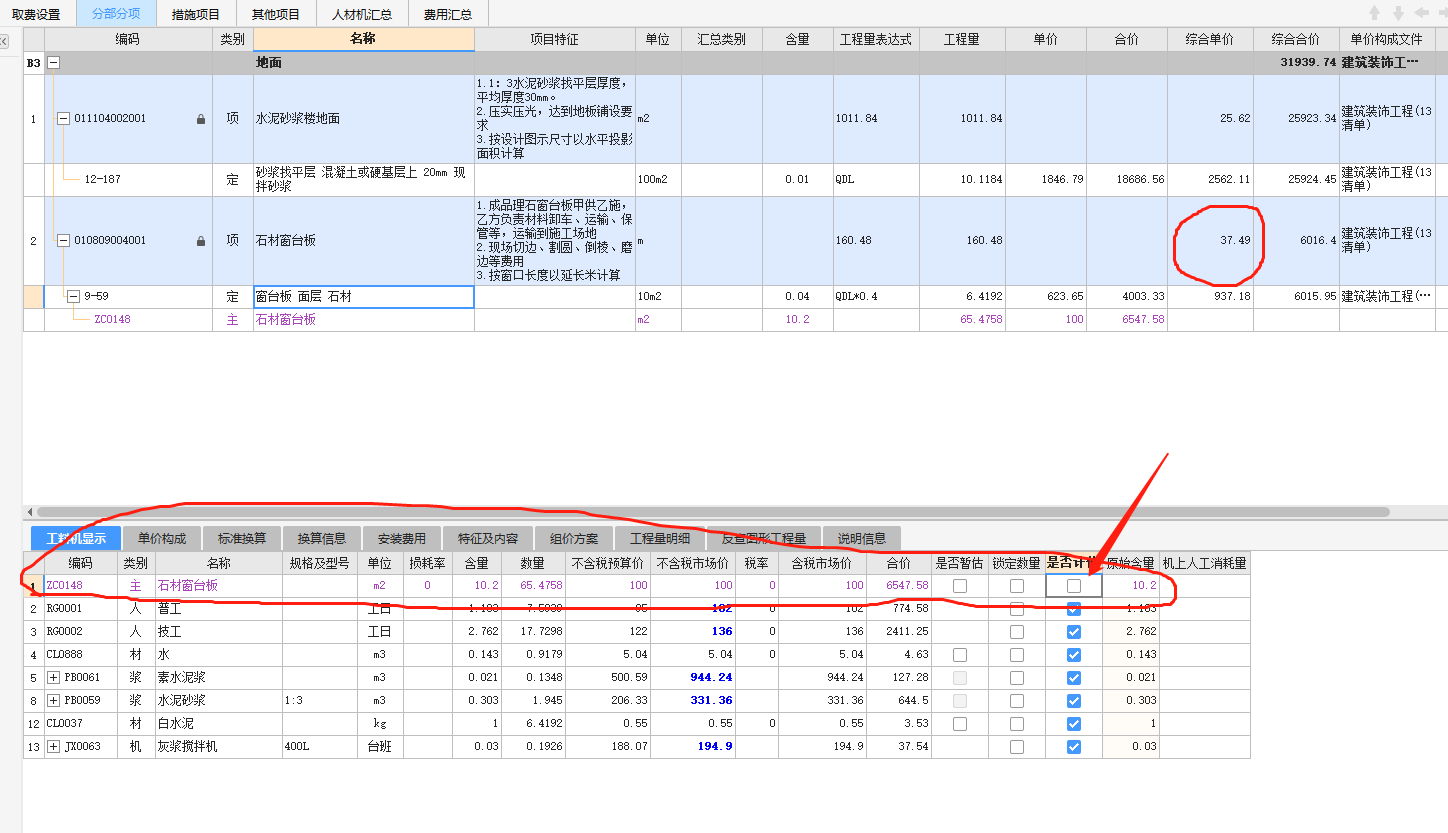Image resolution: width=1448 pixels, height=833 pixels.
Task: Open the 其他项目 tab
Action: 276,14
